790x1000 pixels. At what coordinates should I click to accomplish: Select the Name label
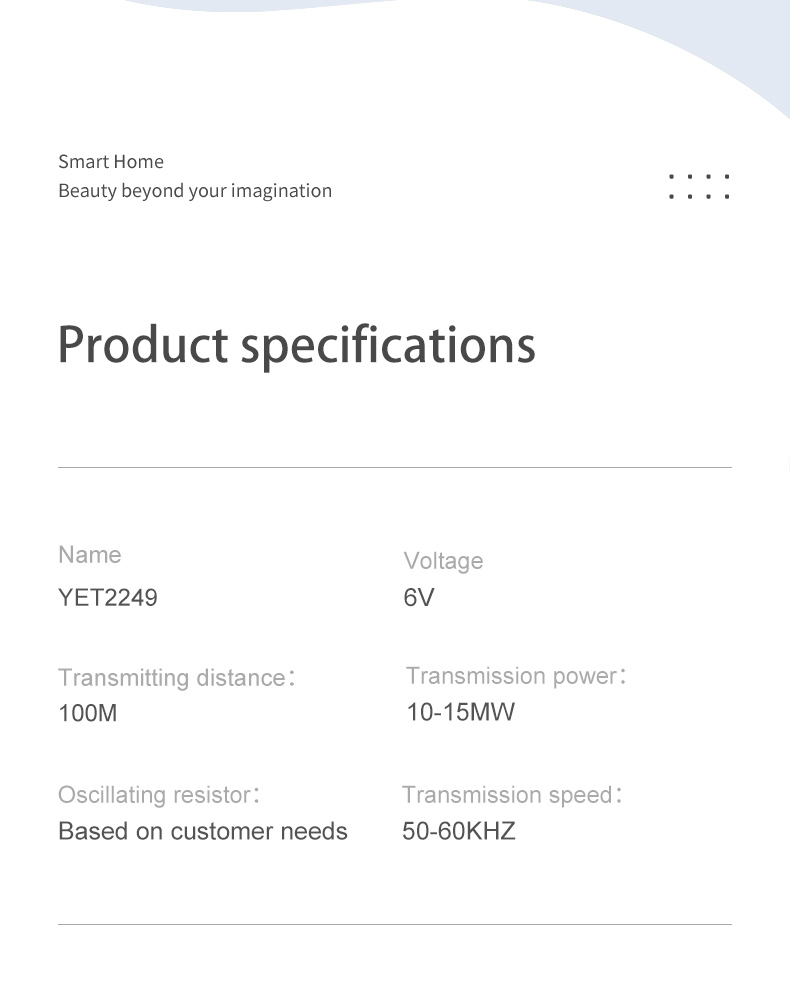89,554
